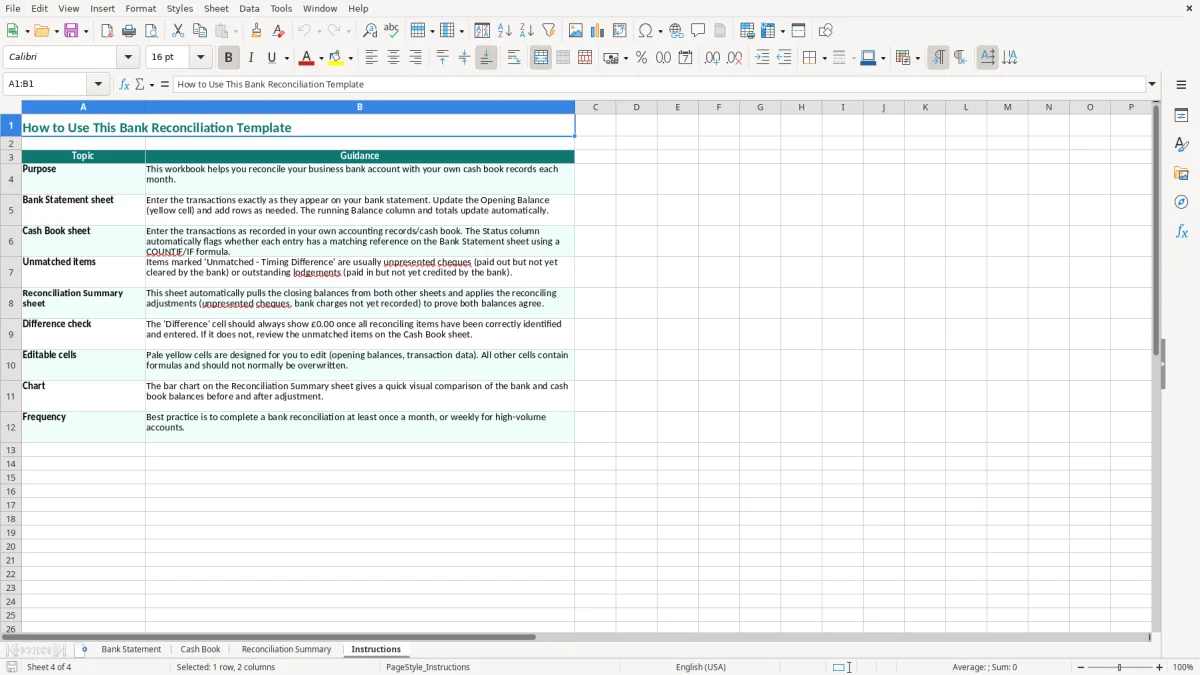Select Clone Formatting paintbrush
Image resolution: width=1200 pixels, height=675 pixels.
click(x=256, y=31)
